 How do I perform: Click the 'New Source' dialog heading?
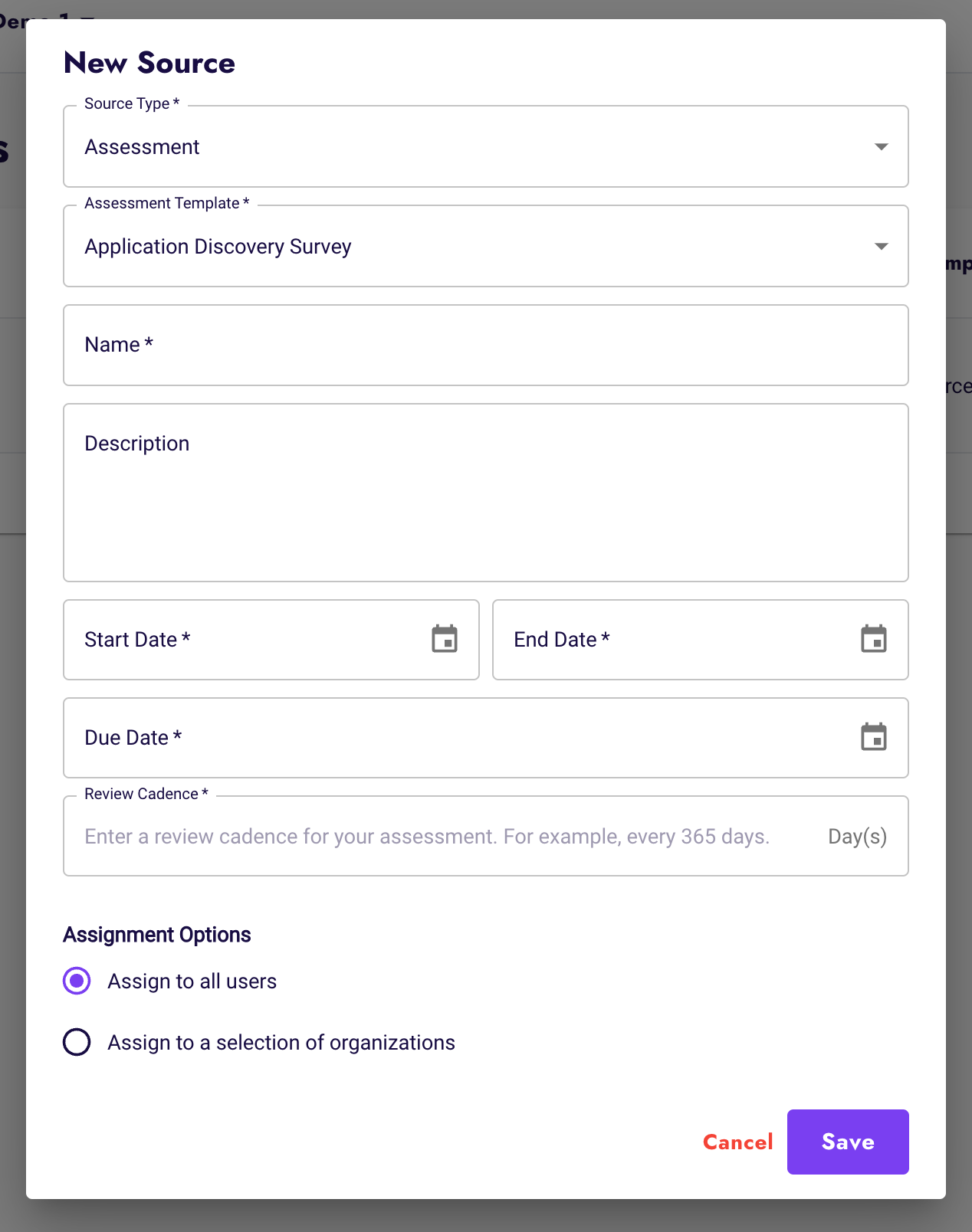149,63
